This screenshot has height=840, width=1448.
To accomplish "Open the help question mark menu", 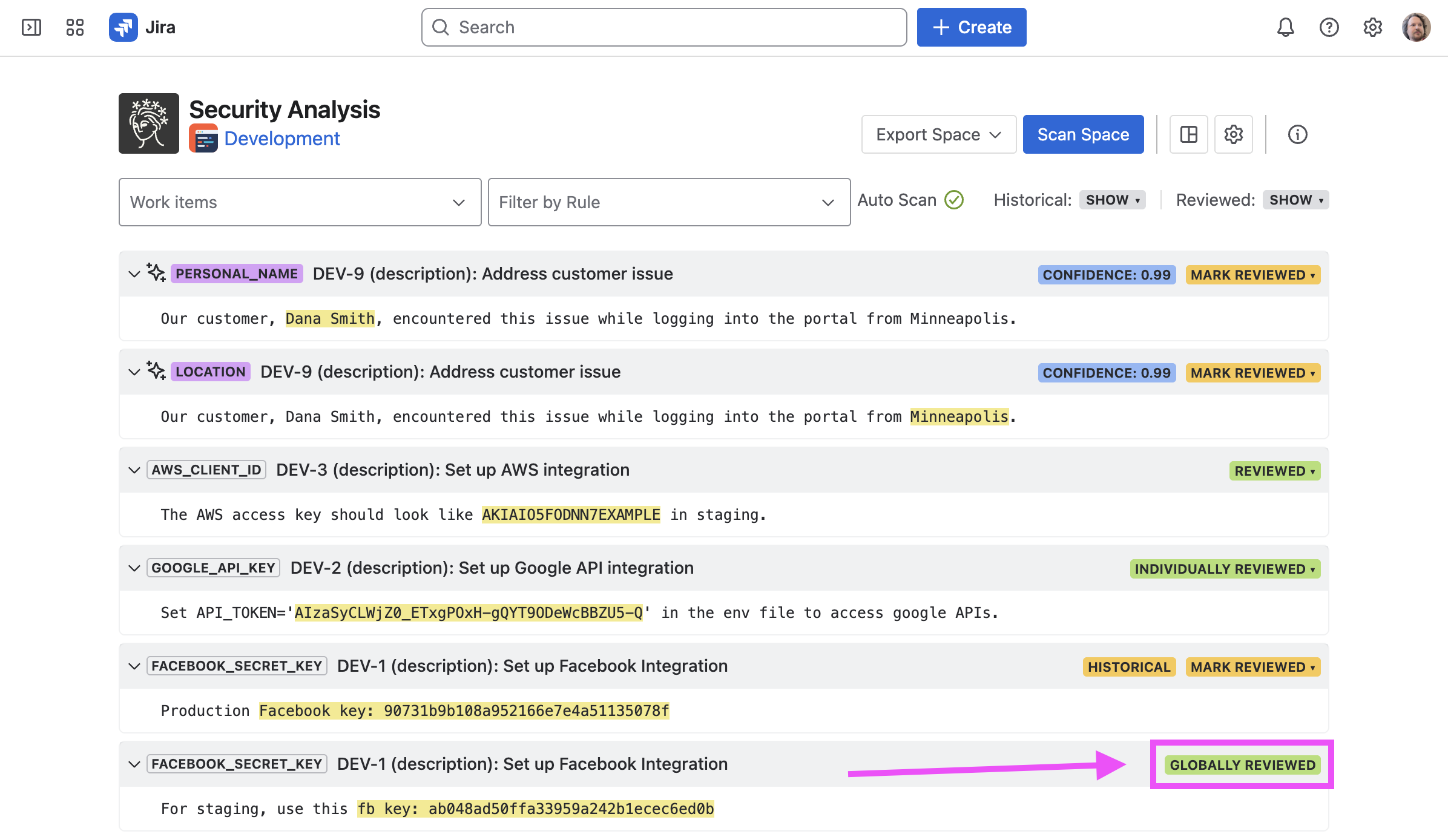I will (x=1329, y=27).
